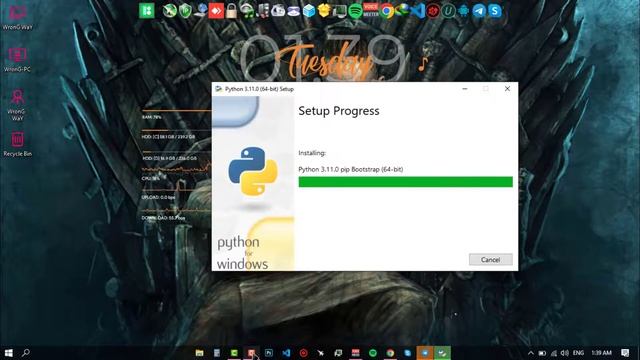The height and width of the screenshot is (360, 640).
Task: Open the network status tray icon
Action: (x=553, y=353)
